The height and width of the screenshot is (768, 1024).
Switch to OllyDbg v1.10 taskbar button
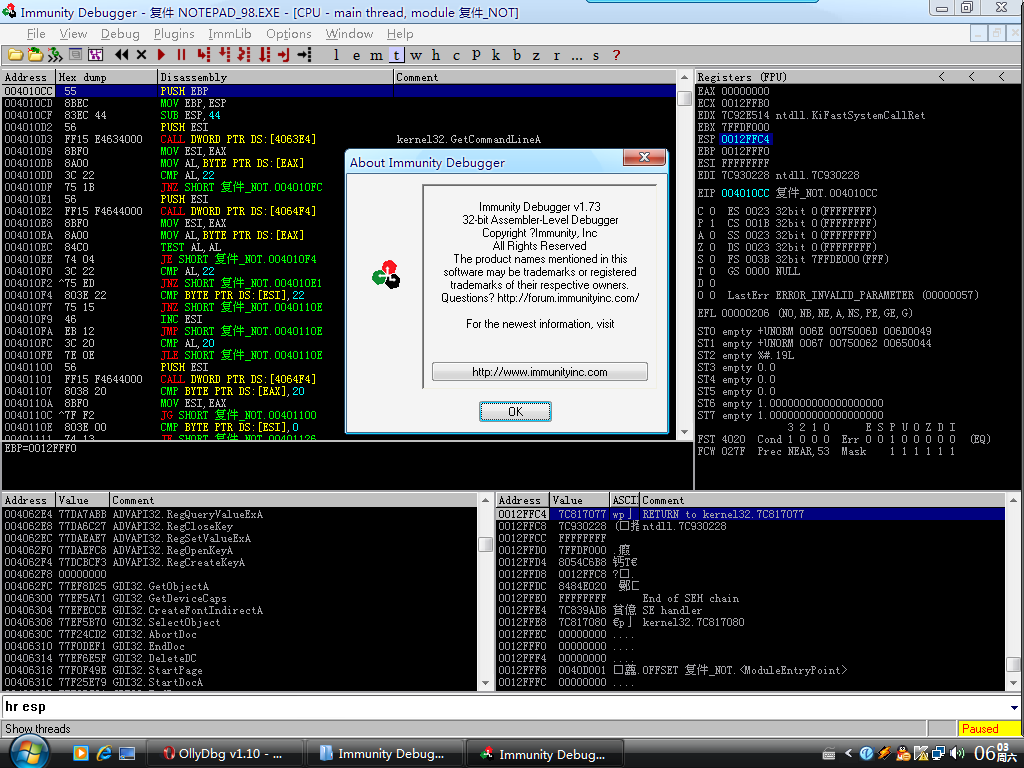click(224, 754)
